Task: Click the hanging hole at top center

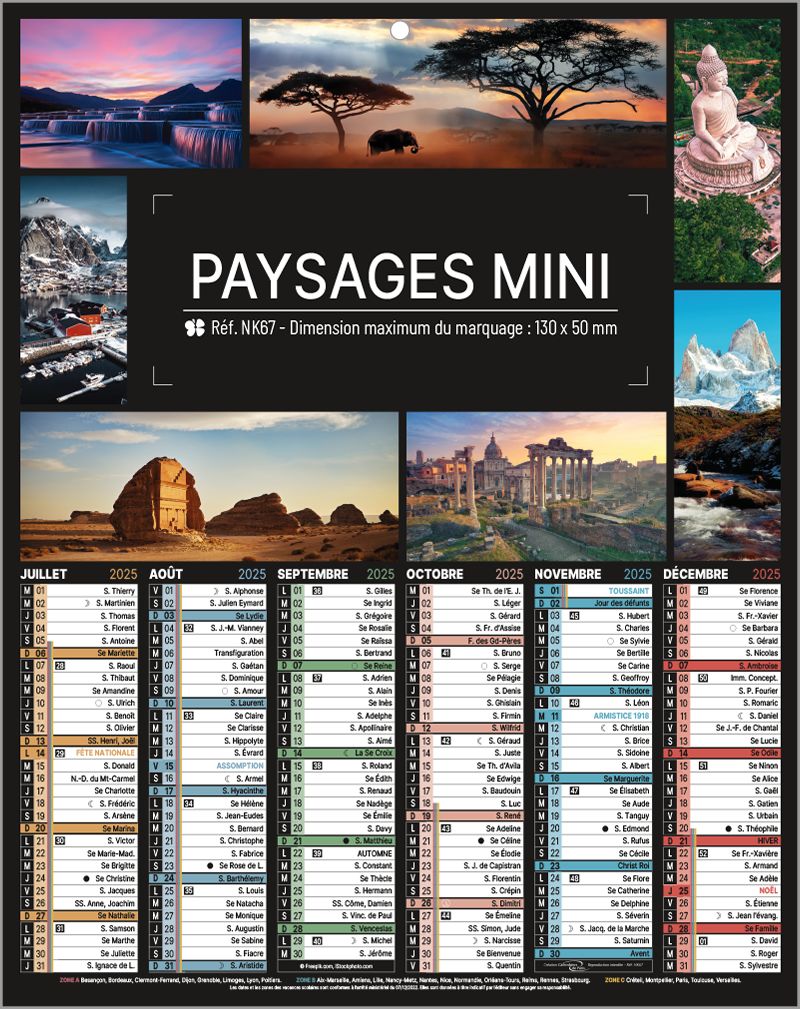Action: [400, 30]
